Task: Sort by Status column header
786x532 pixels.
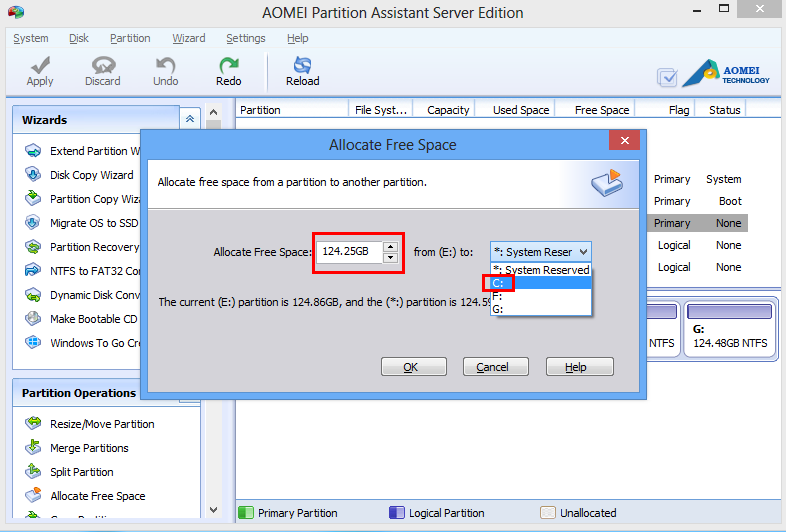Action: pyautogui.click(x=721, y=110)
